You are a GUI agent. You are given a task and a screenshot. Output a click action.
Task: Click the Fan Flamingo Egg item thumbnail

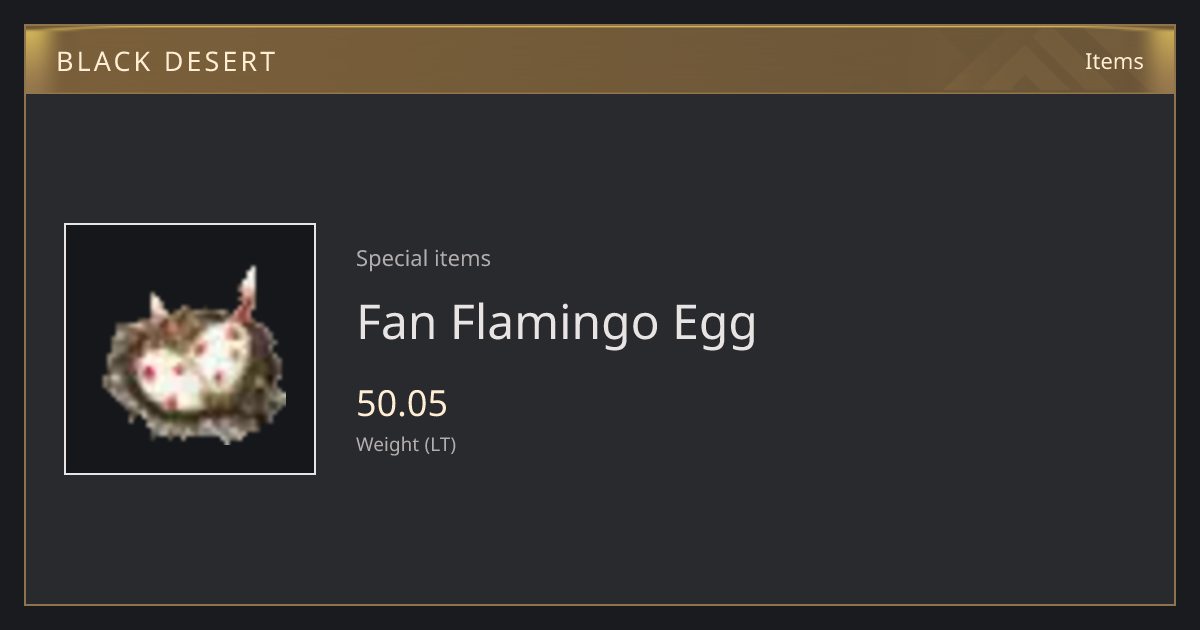190,349
